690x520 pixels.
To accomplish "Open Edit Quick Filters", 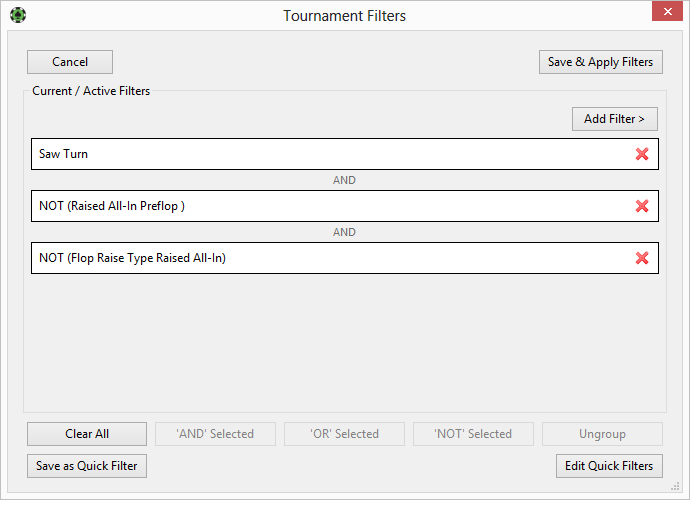I will [x=609, y=466].
